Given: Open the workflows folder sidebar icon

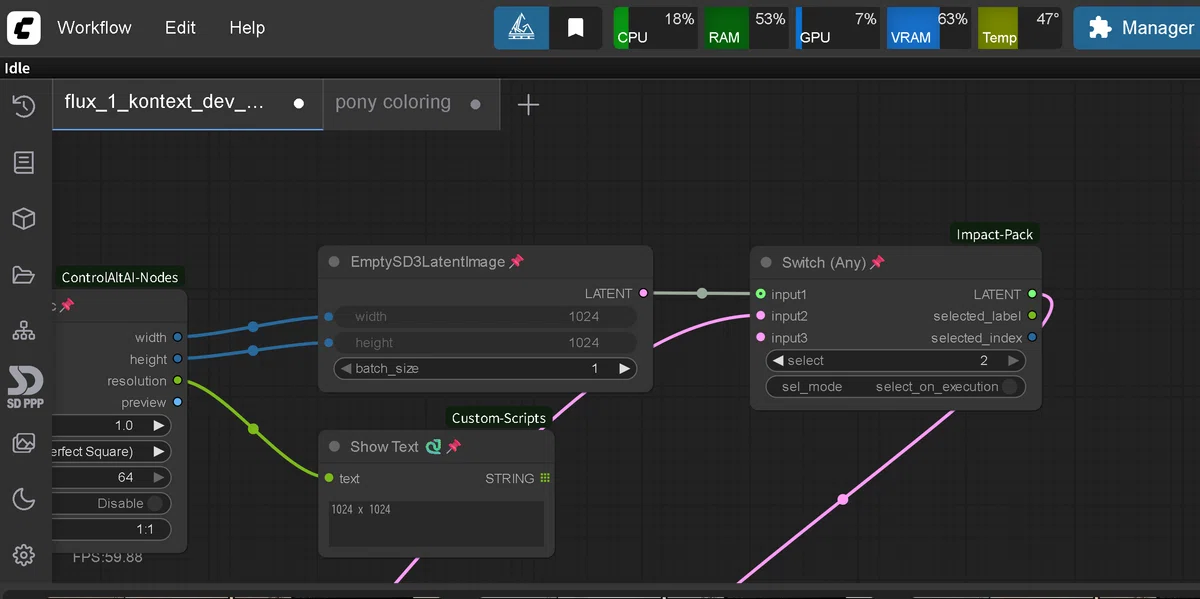Looking at the screenshot, I should click(24, 274).
